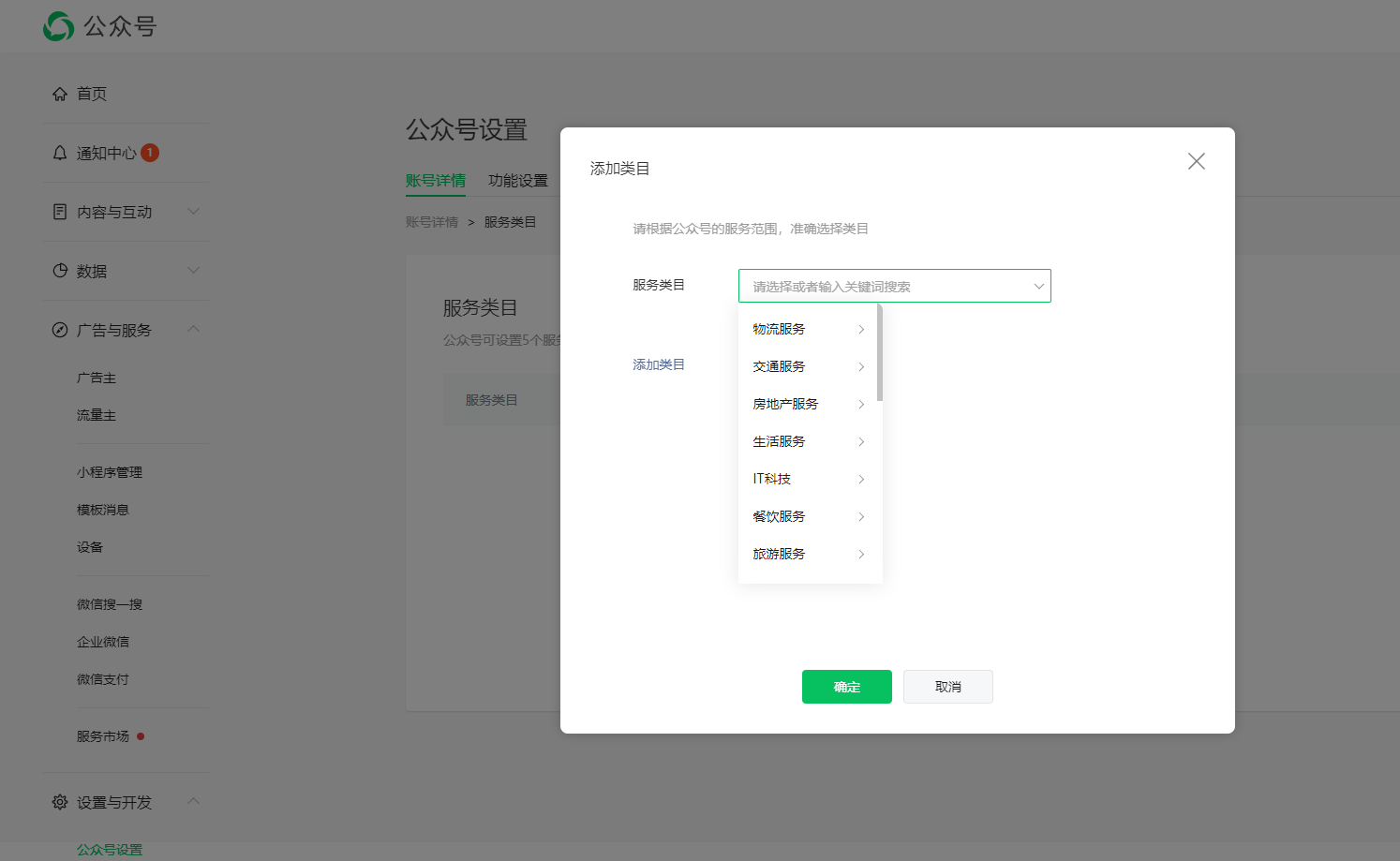Open 小程序管理 in the sidebar
Image resolution: width=1400 pixels, height=861 pixels.
click(x=110, y=472)
